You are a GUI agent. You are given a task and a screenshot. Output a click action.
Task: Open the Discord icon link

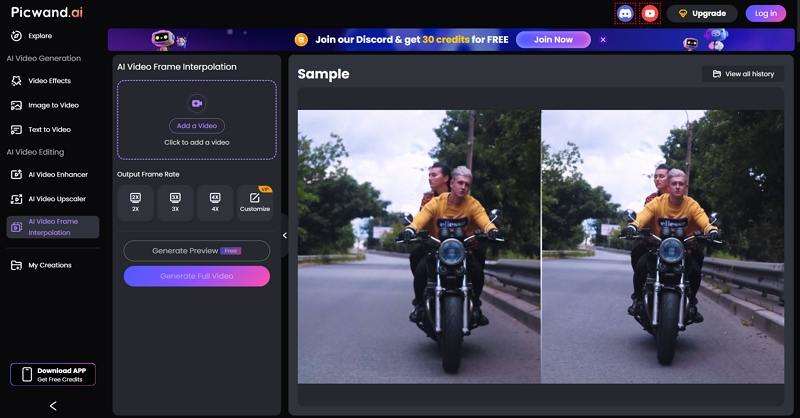[x=625, y=14]
